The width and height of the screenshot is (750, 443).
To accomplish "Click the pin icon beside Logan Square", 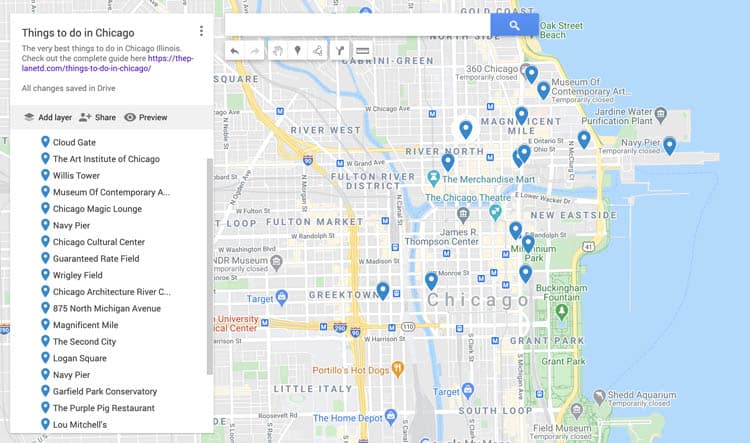I will pyautogui.click(x=45, y=358).
